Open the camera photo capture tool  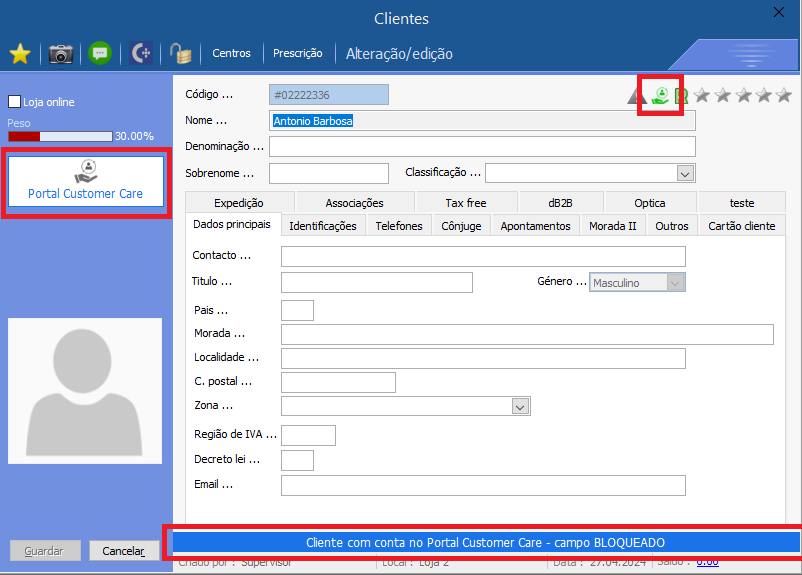click(x=62, y=54)
